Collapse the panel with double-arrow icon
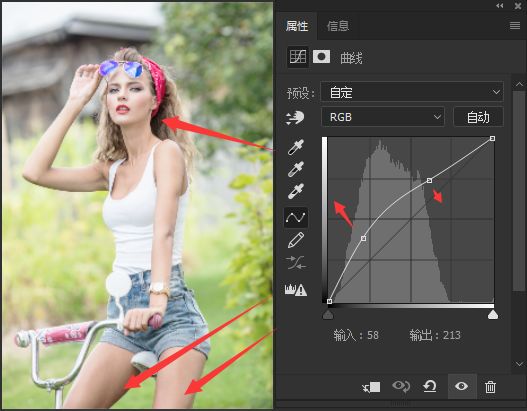This screenshot has width=527, height=411. click(x=499, y=6)
